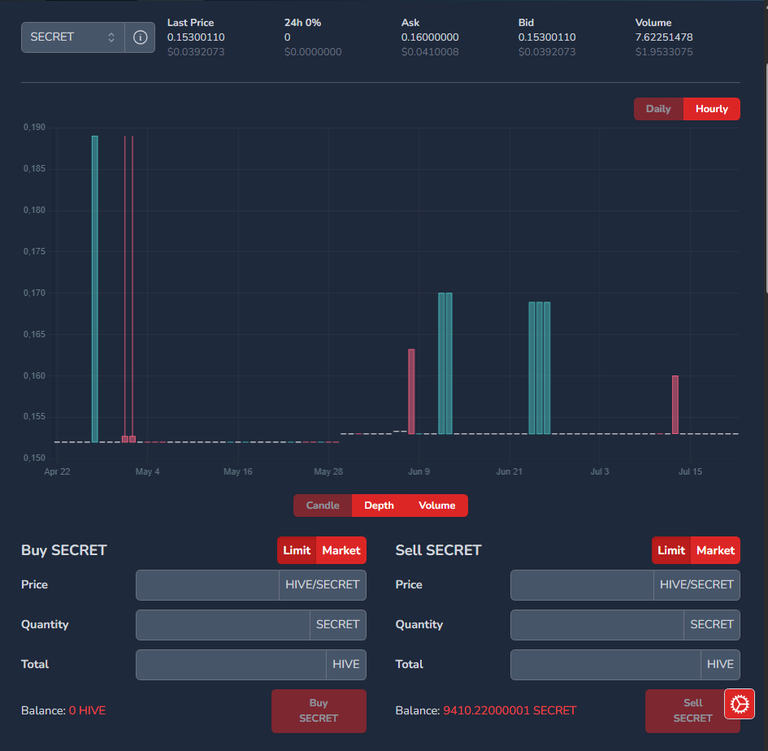
Task: Expand the SECRET token selector dropdown
Action: [72, 37]
